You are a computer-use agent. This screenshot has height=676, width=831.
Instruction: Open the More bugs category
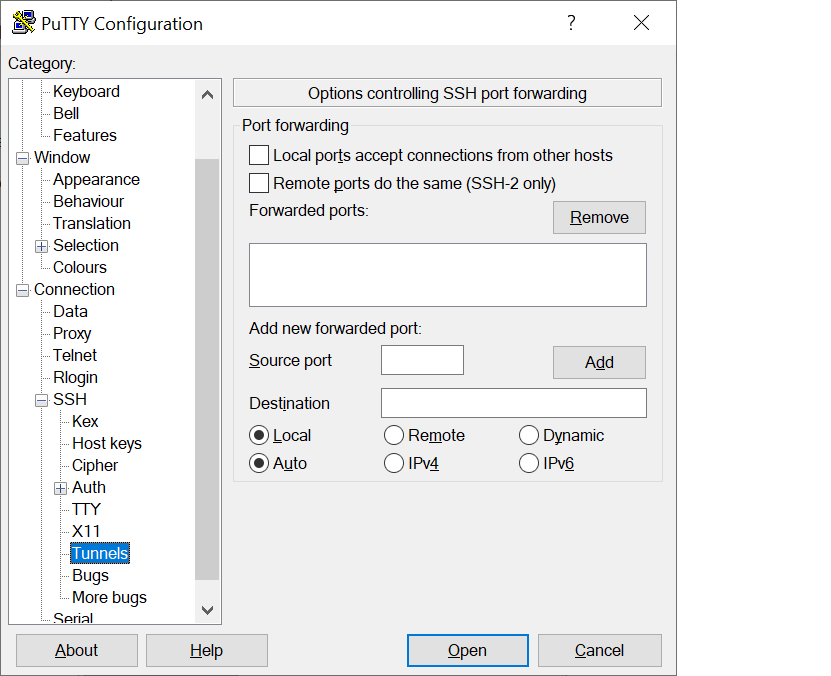[x=110, y=597]
